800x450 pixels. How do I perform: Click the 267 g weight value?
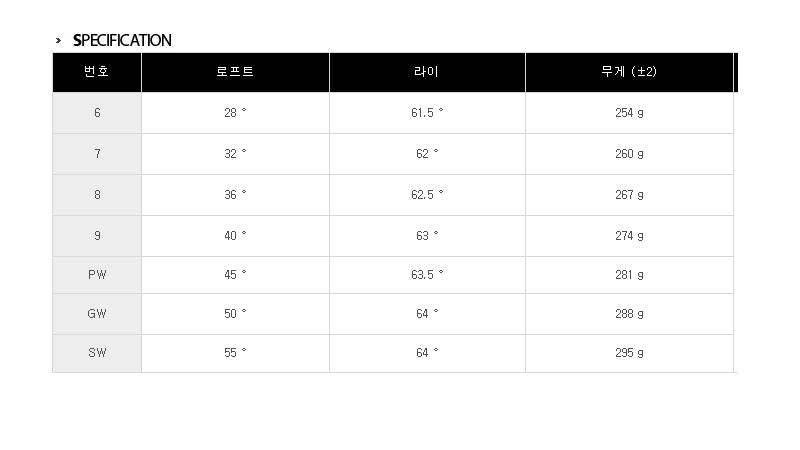(629, 195)
